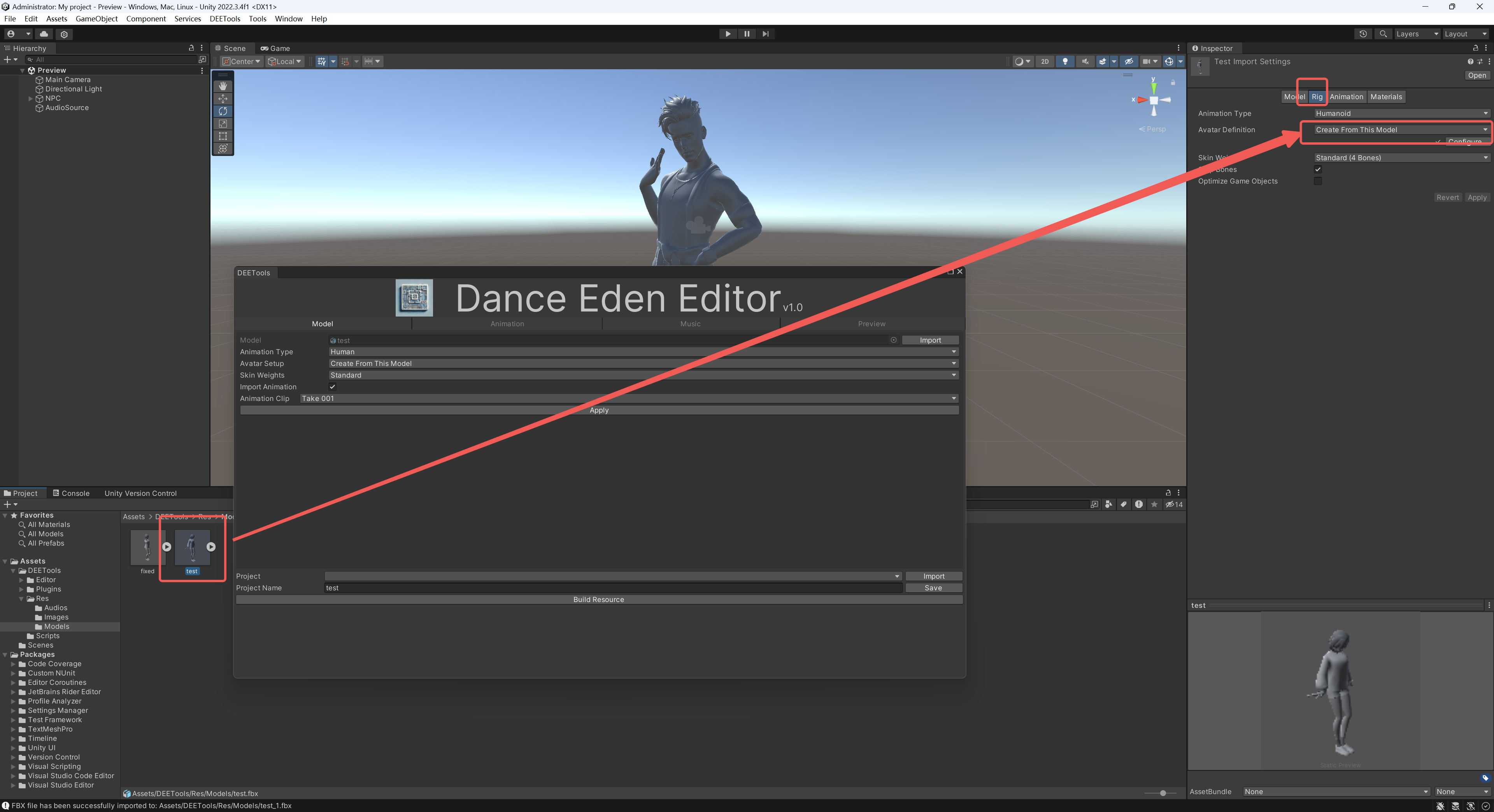
Task: Open Animation Clip Take 001 dropdown
Action: tap(629, 398)
